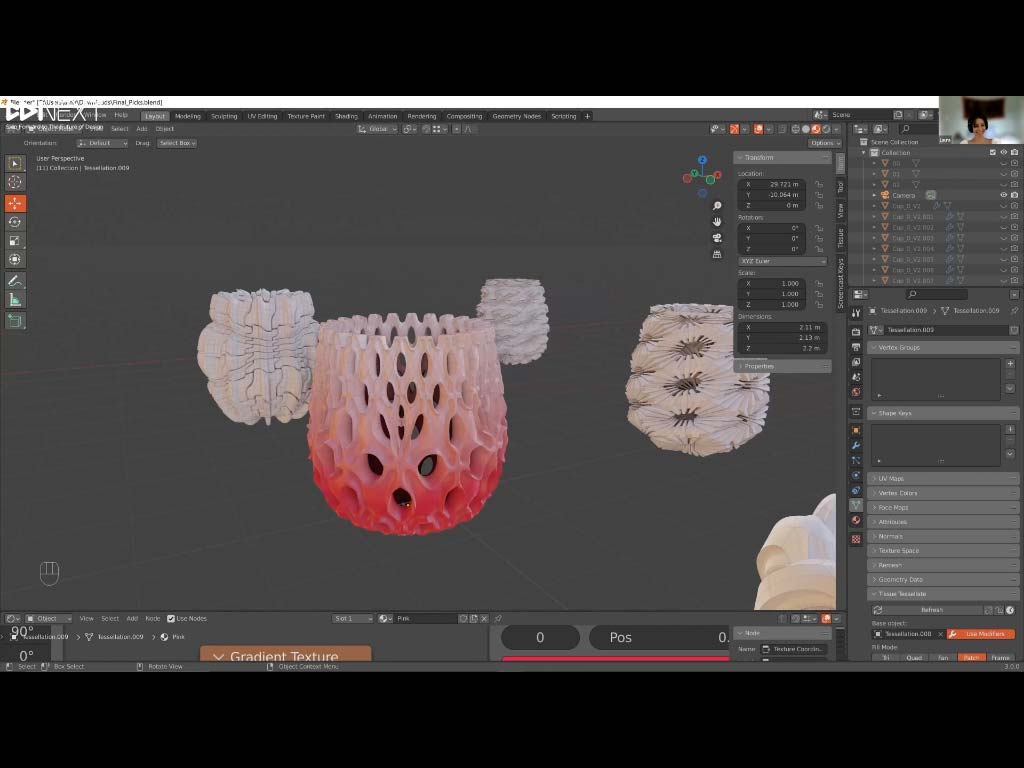Open the Particles properties tab
The image size is (1024, 768).
pos(856,460)
